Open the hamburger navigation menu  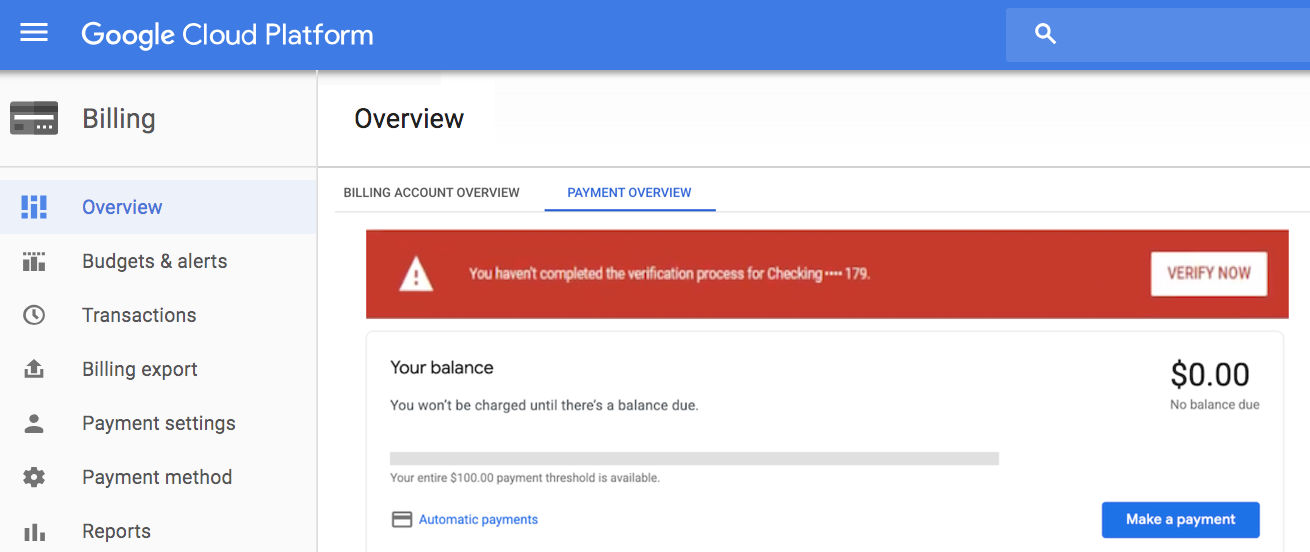click(34, 33)
